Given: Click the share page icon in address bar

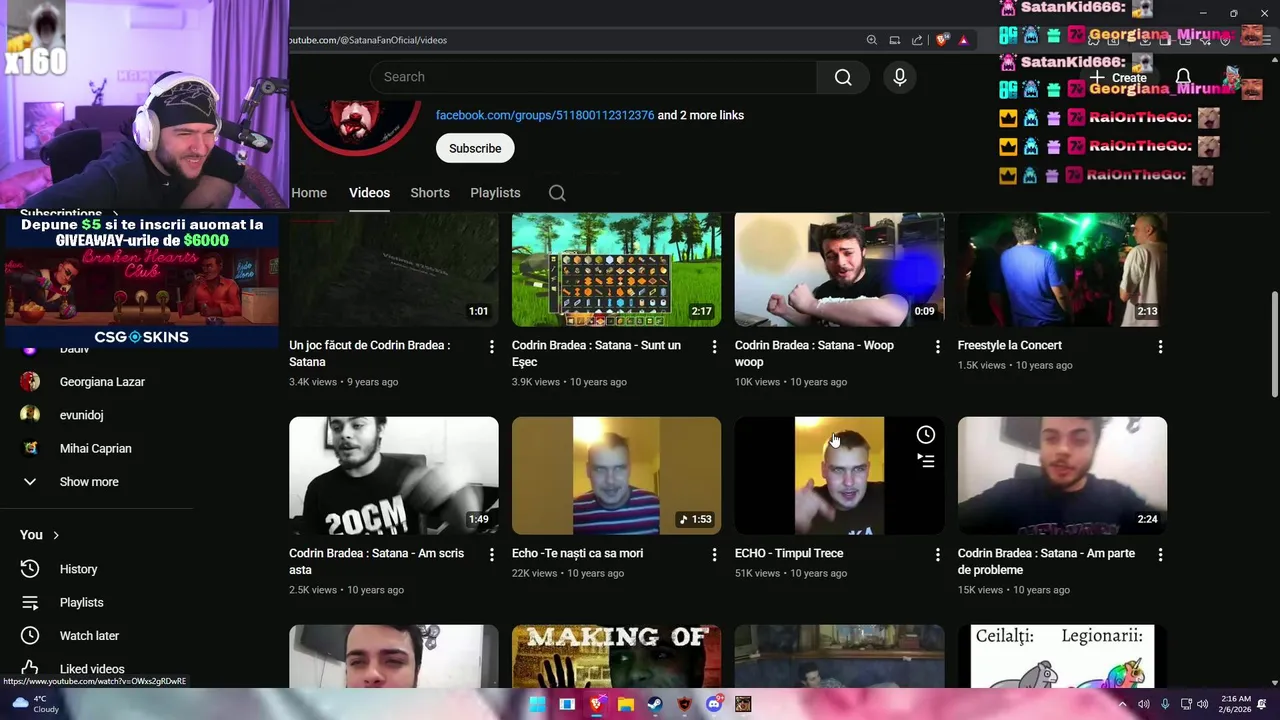Looking at the screenshot, I should (917, 40).
